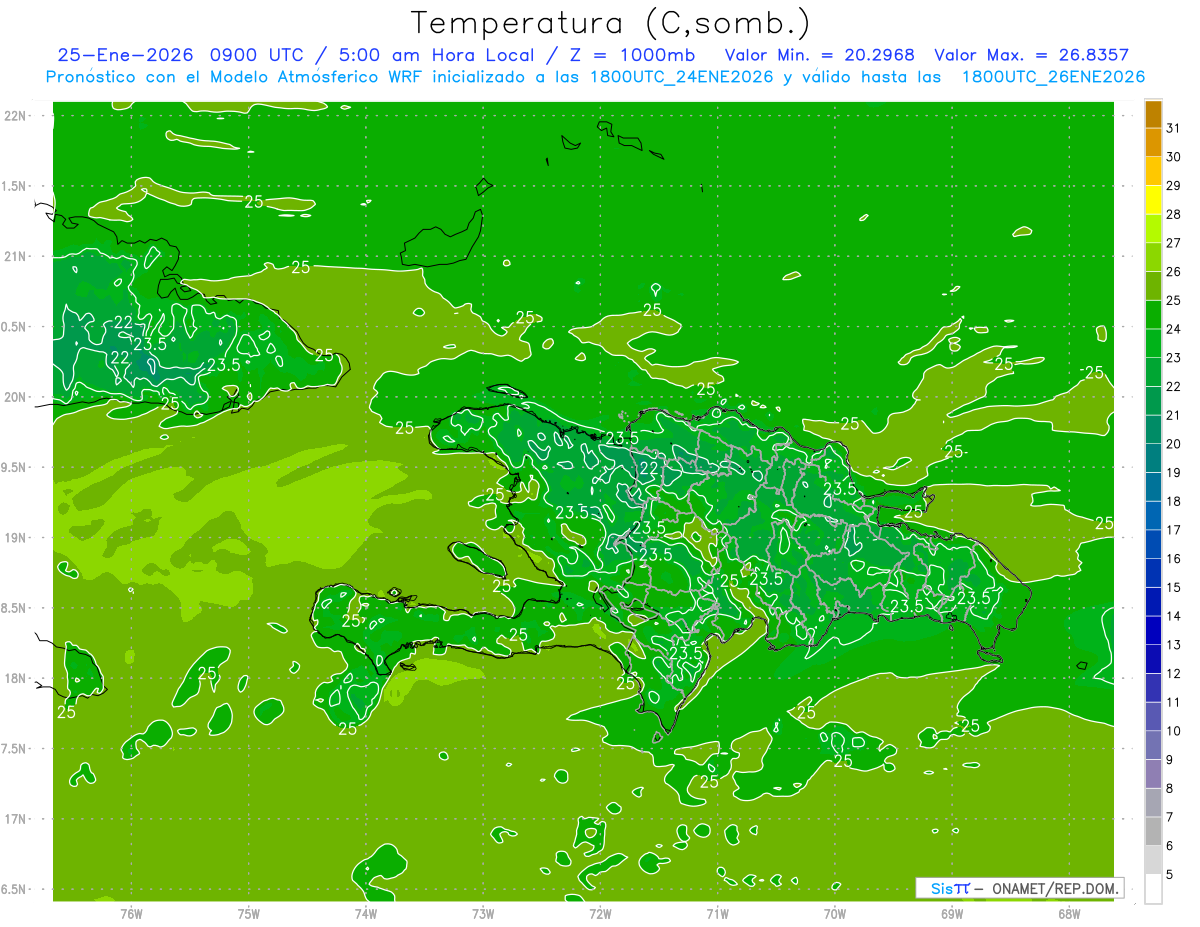The image size is (1200, 927).
Task: Click the 74W longitude axis label
Action: point(366,914)
